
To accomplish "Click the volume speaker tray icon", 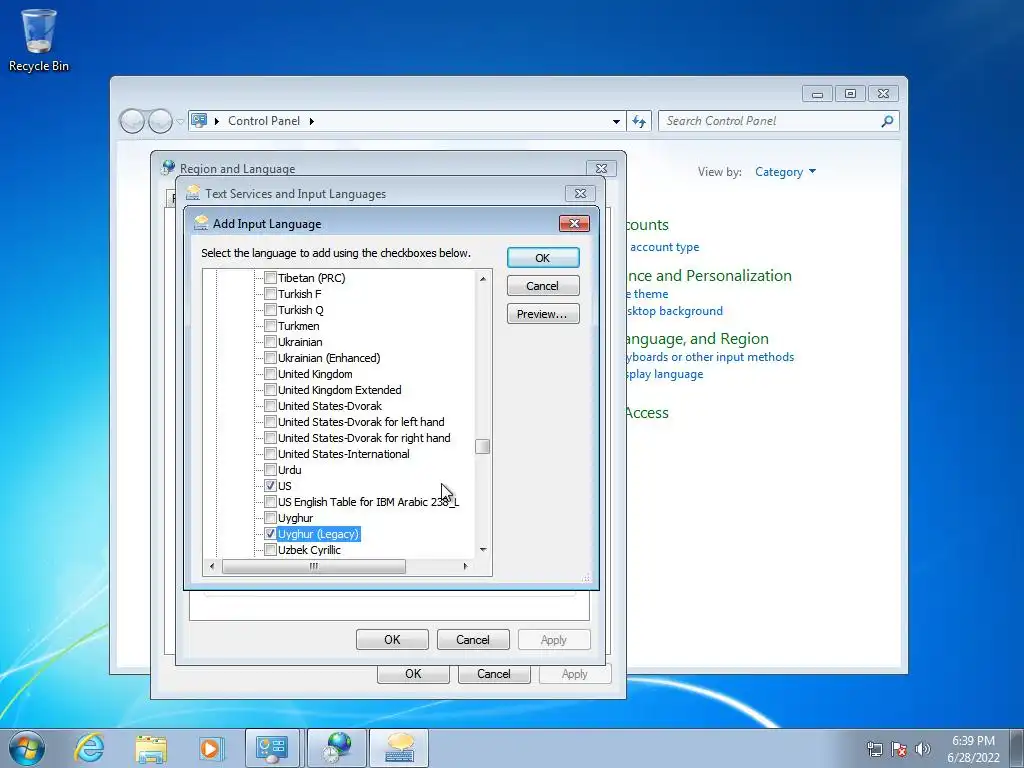I will [923, 749].
